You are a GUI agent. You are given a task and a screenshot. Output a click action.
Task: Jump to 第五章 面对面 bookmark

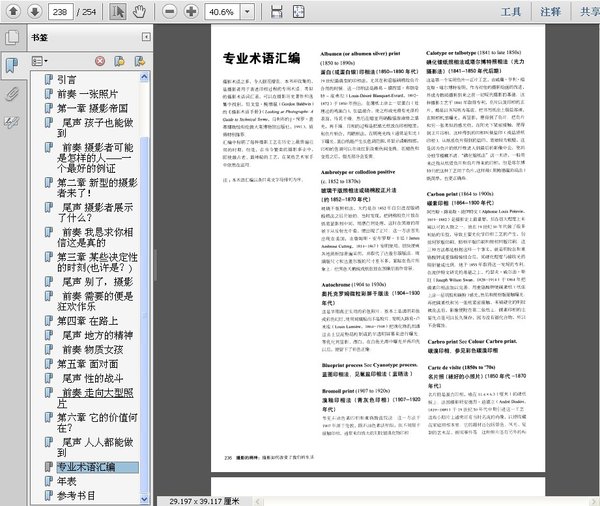pyautogui.click(x=87, y=364)
